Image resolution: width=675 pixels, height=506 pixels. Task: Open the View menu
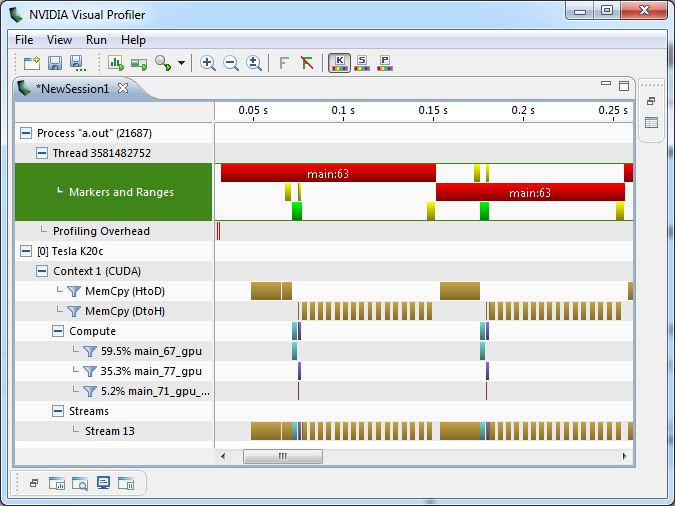(x=59, y=40)
